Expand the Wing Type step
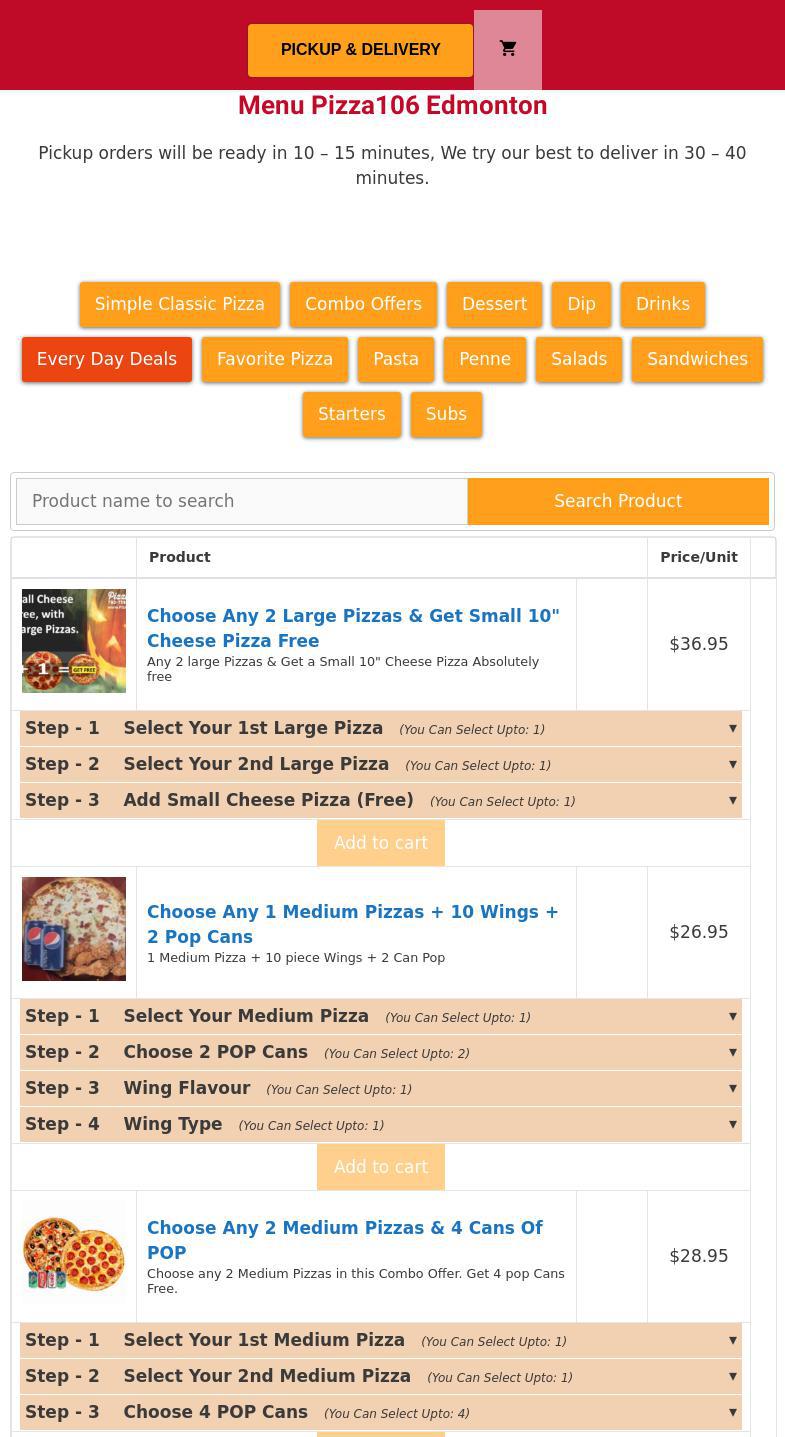 pyautogui.click(x=380, y=1125)
